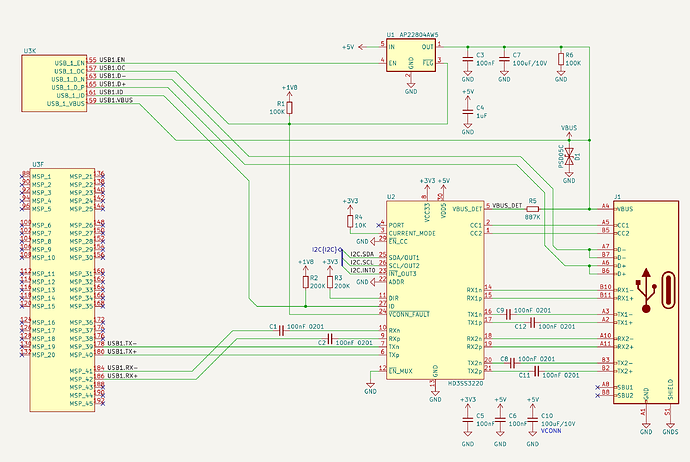Click the EN_MUX pin name on U2
690x462 pixels.
pos(400,371)
